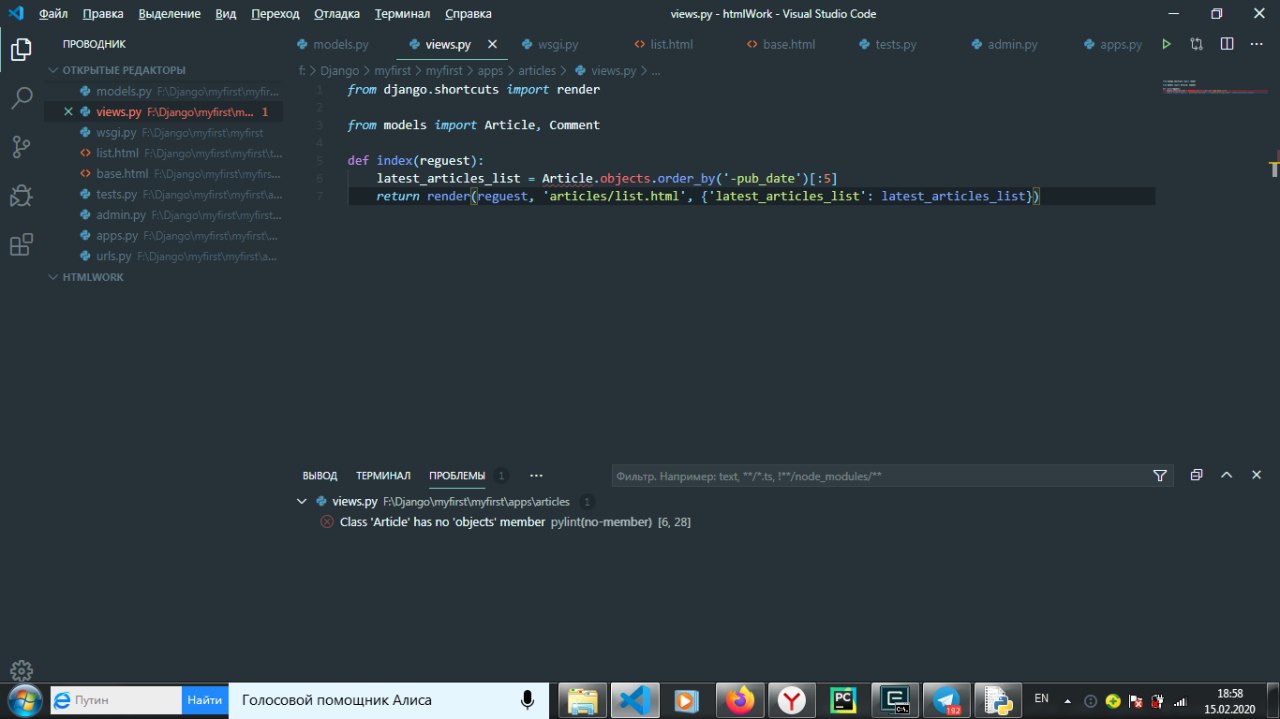Viewport: 1280px width, 719px height.
Task: Open panel overflow ellipsis next to Проблемы
Action: click(536, 476)
